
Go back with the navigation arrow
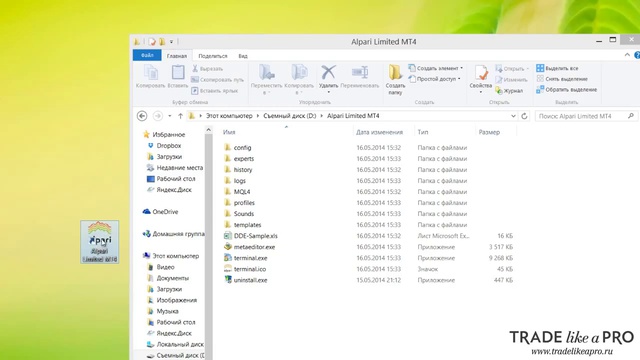[x=142, y=116]
